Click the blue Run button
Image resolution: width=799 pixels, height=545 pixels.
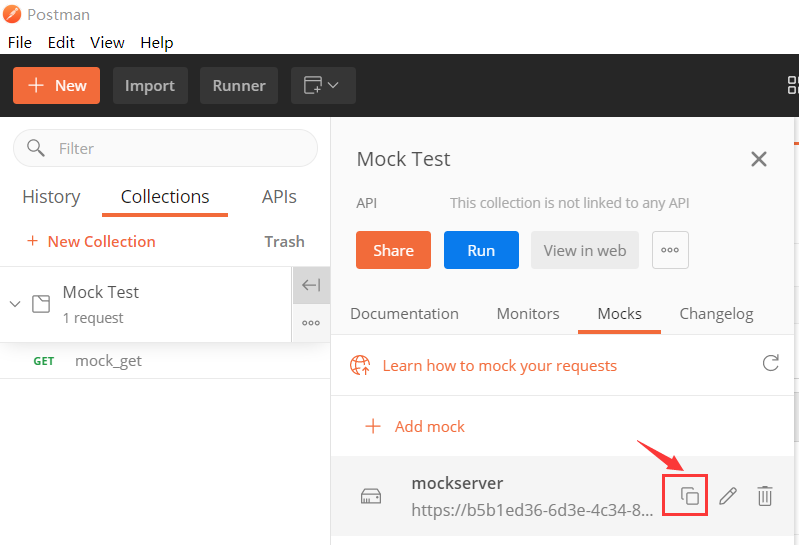click(481, 250)
